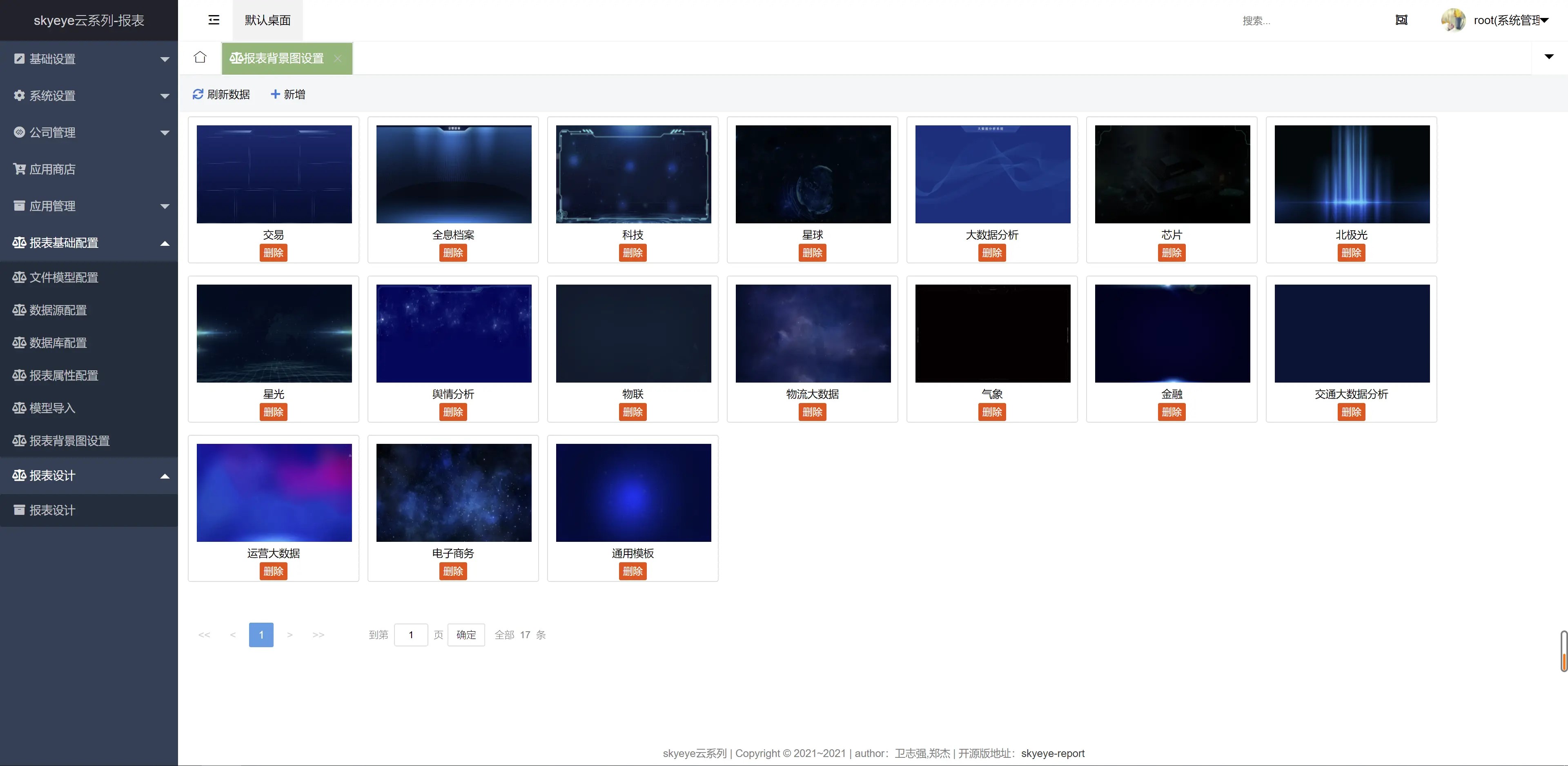Go to last page double arrow
Image resolution: width=1568 pixels, height=766 pixels.
(x=318, y=635)
